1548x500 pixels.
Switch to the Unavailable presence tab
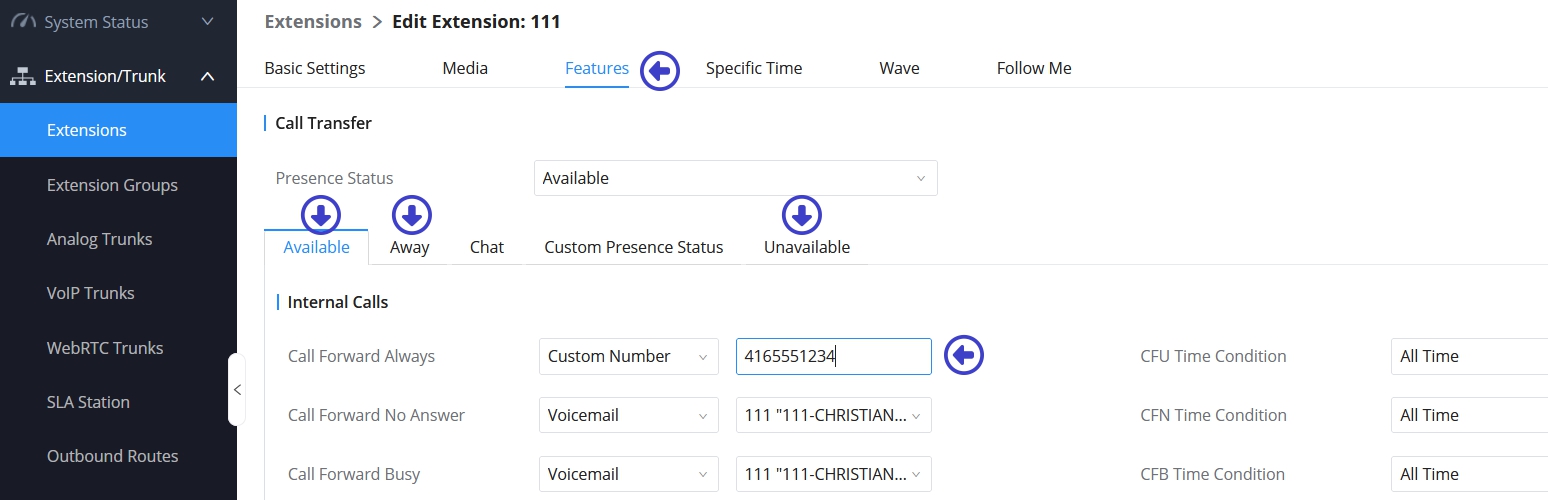pos(806,247)
